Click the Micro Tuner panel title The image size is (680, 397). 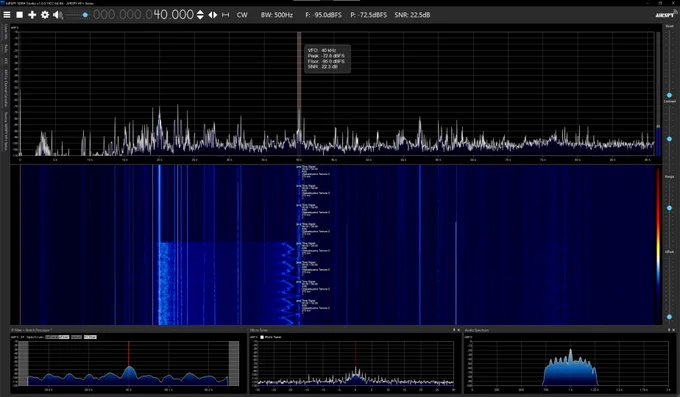pos(259,330)
